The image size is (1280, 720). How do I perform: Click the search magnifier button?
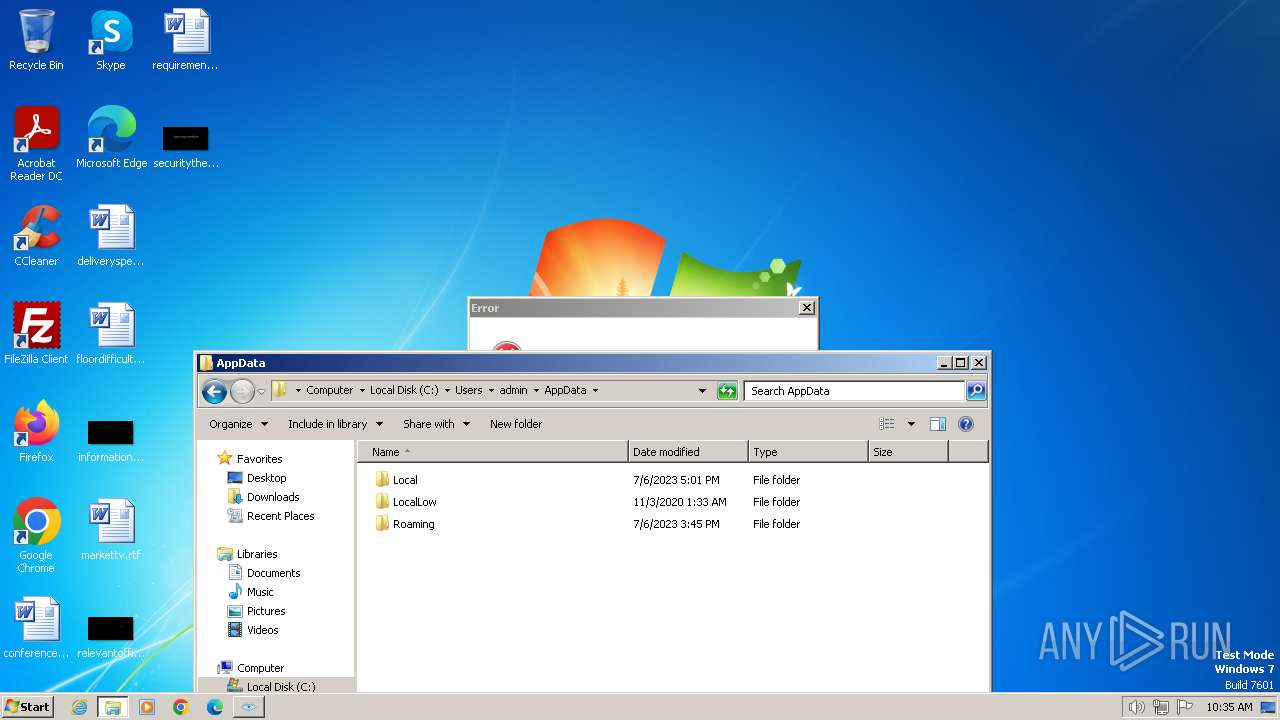coord(976,391)
